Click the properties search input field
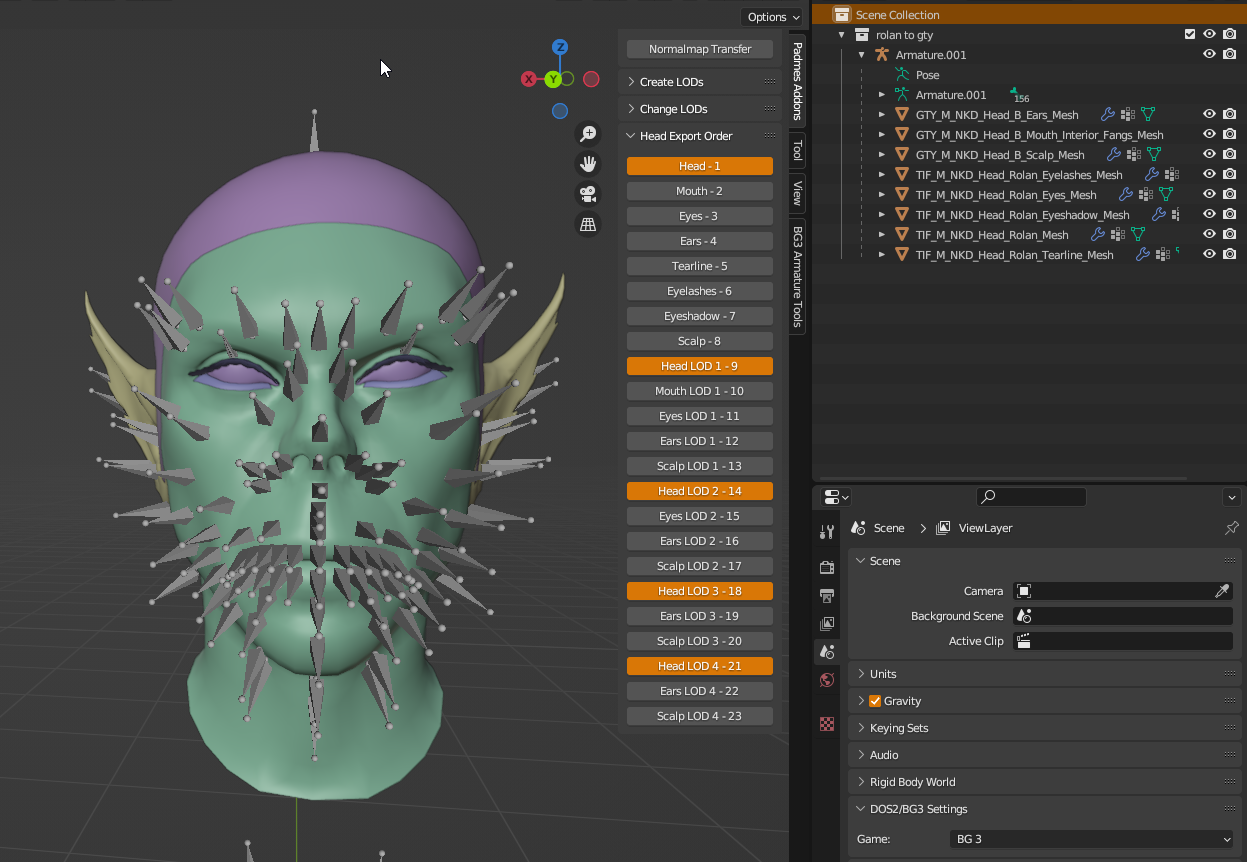The width and height of the screenshot is (1247, 862). 1031,497
